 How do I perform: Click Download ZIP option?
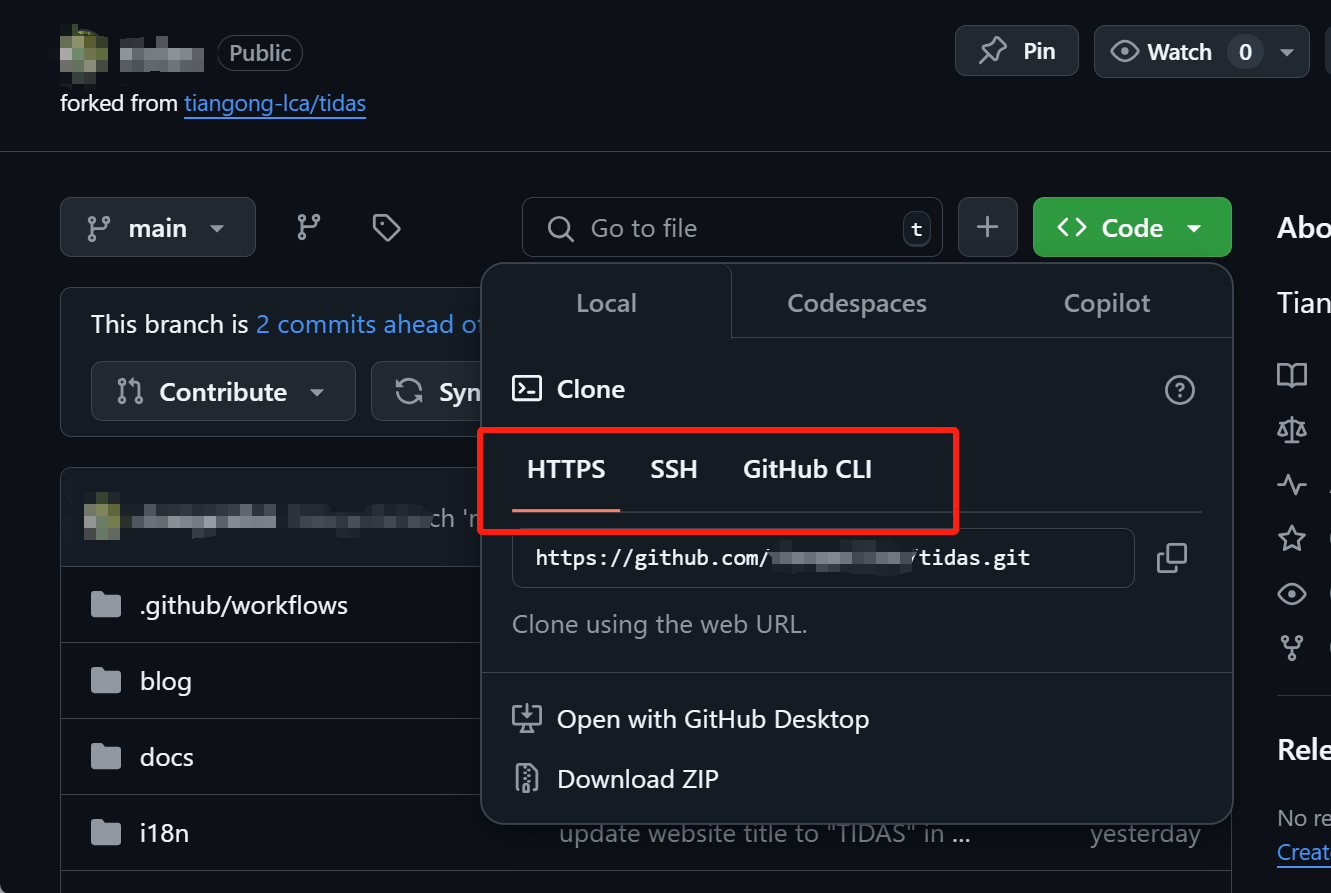point(637,779)
